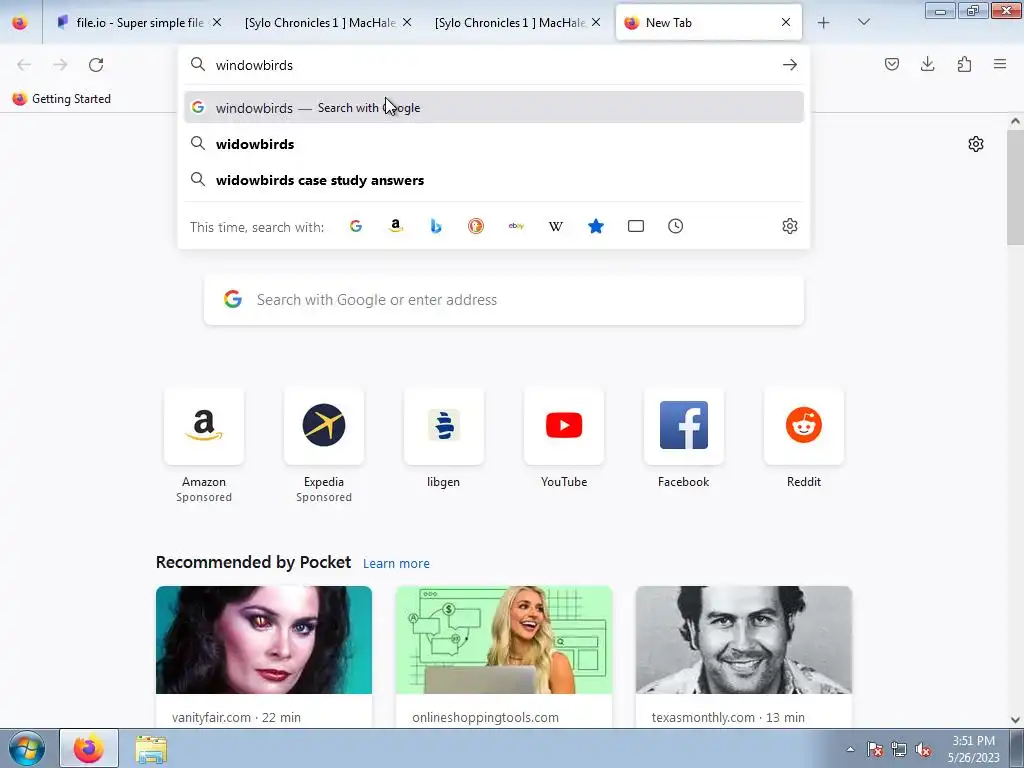
Task: Open the Save to Pocket icon
Action: click(891, 64)
